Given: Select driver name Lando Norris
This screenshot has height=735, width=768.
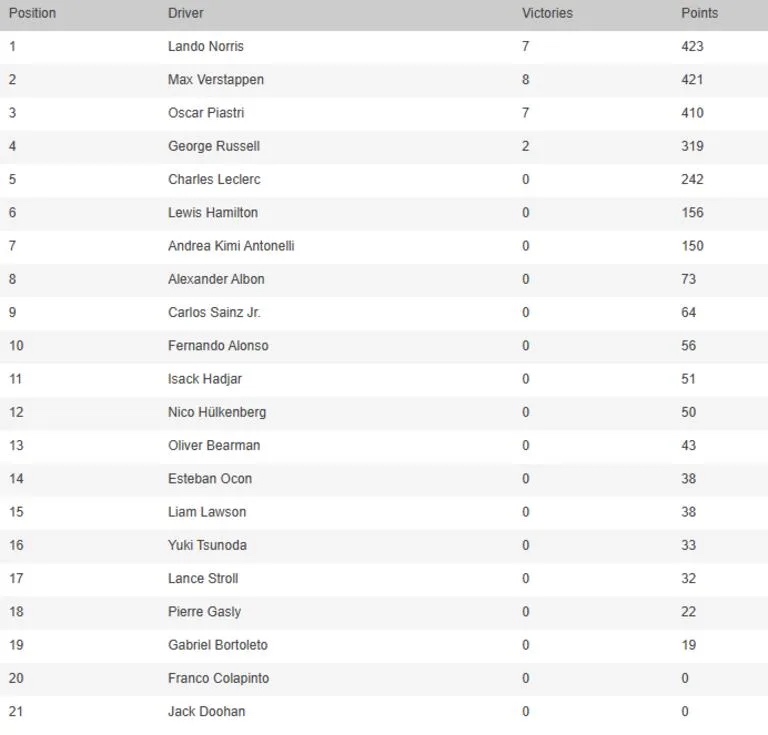Looking at the screenshot, I should click(x=206, y=46).
